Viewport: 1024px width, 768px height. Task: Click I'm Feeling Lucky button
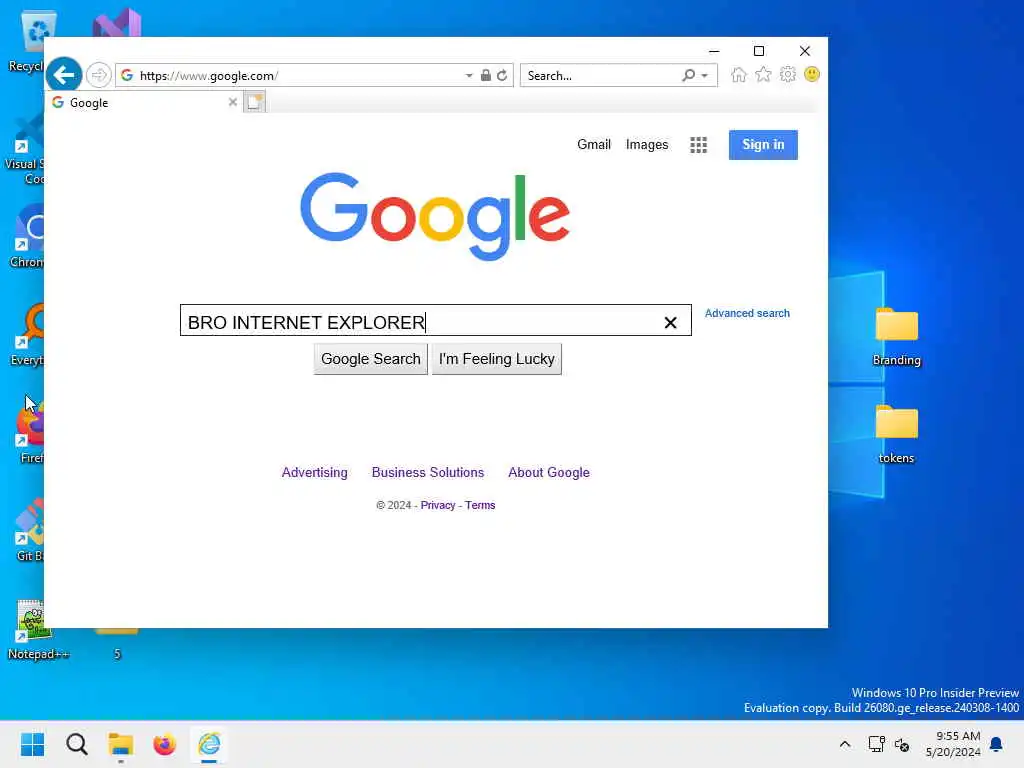(x=496, y=359)
